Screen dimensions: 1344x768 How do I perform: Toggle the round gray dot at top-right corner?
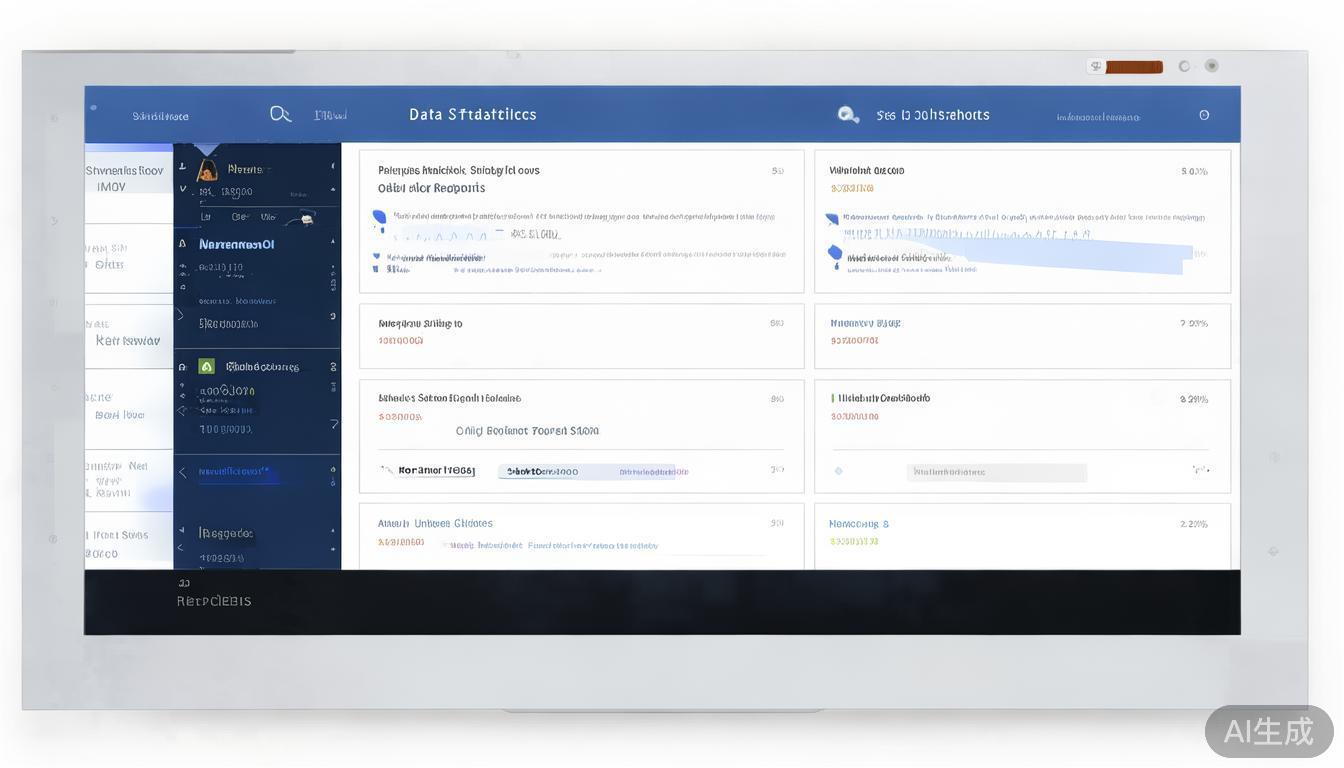pyautogui.click(x=1212, y=66)
